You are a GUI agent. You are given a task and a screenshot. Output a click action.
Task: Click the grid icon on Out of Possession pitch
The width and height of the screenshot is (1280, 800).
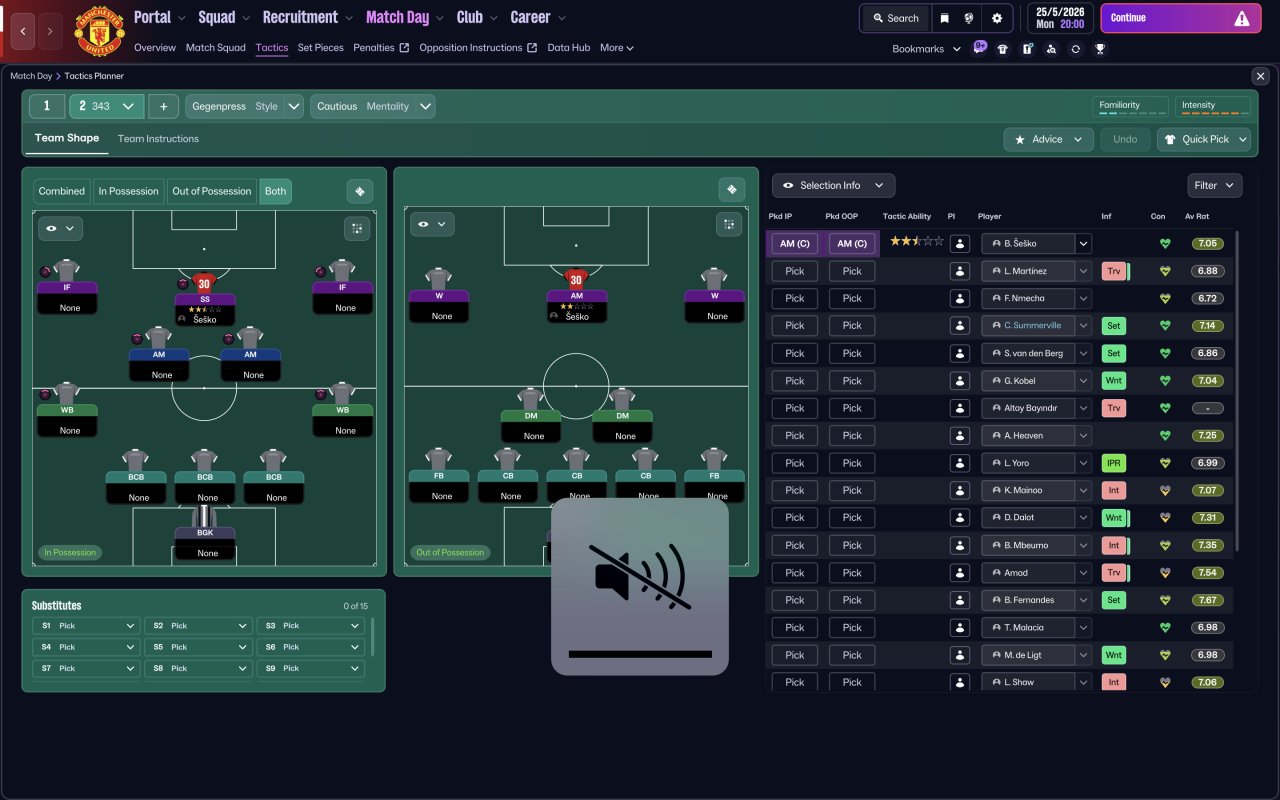[x=729, y=224]
